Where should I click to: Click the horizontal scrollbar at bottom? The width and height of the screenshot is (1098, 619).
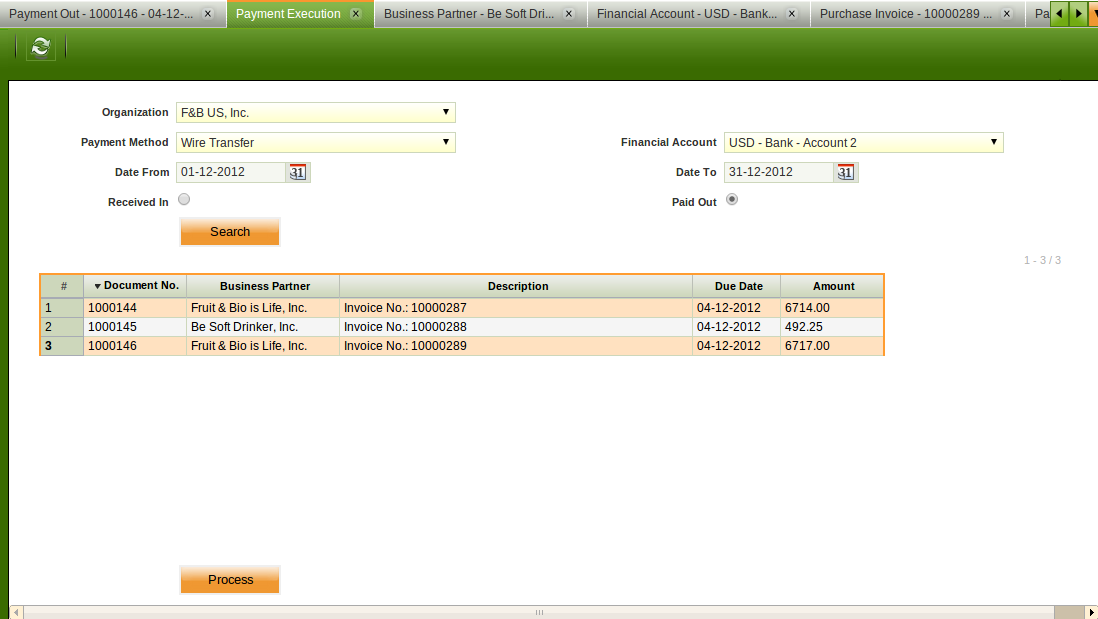pyautogui.click(x=539, y=612)
